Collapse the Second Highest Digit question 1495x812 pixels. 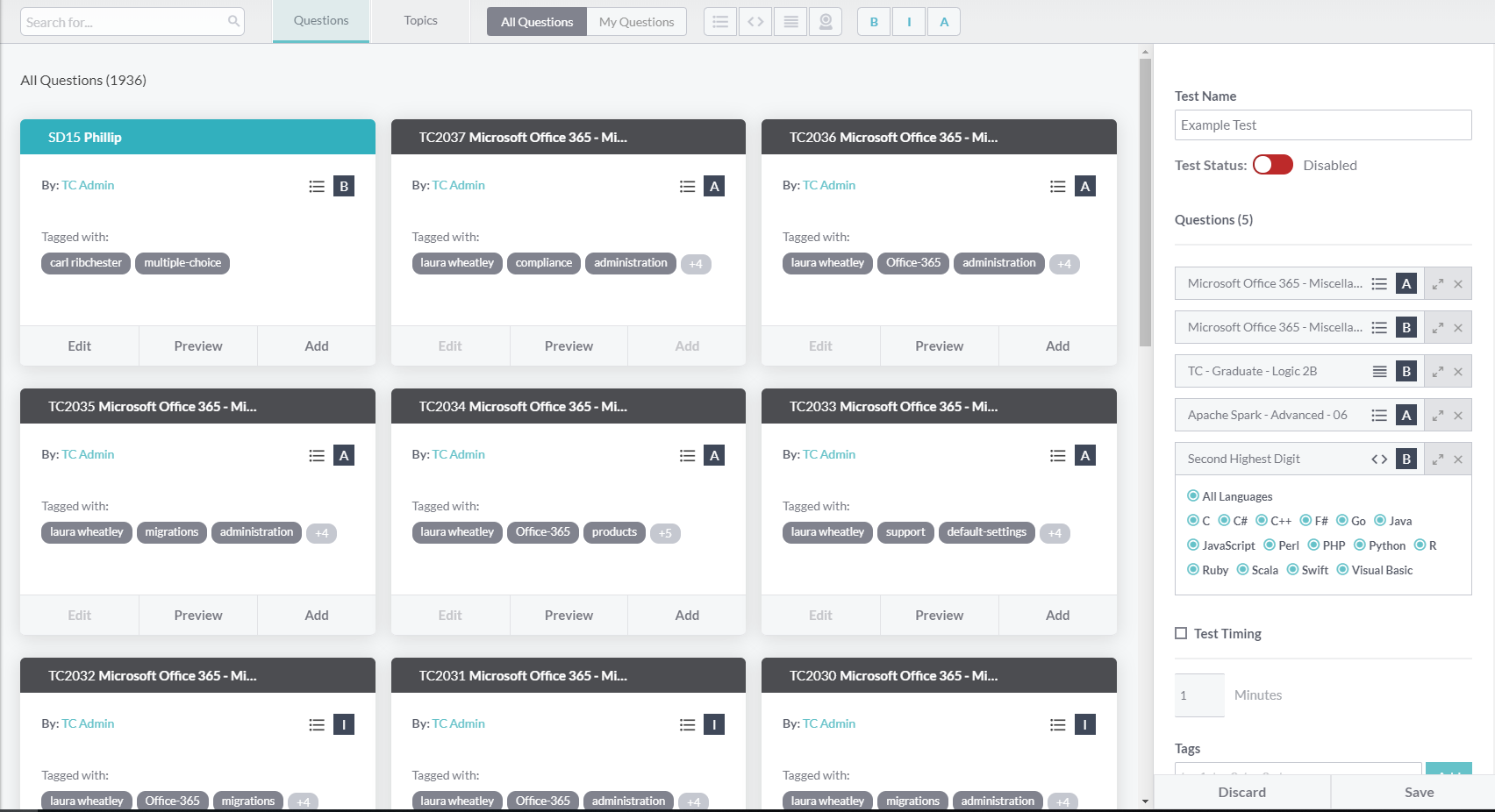tap(1438, 459)
